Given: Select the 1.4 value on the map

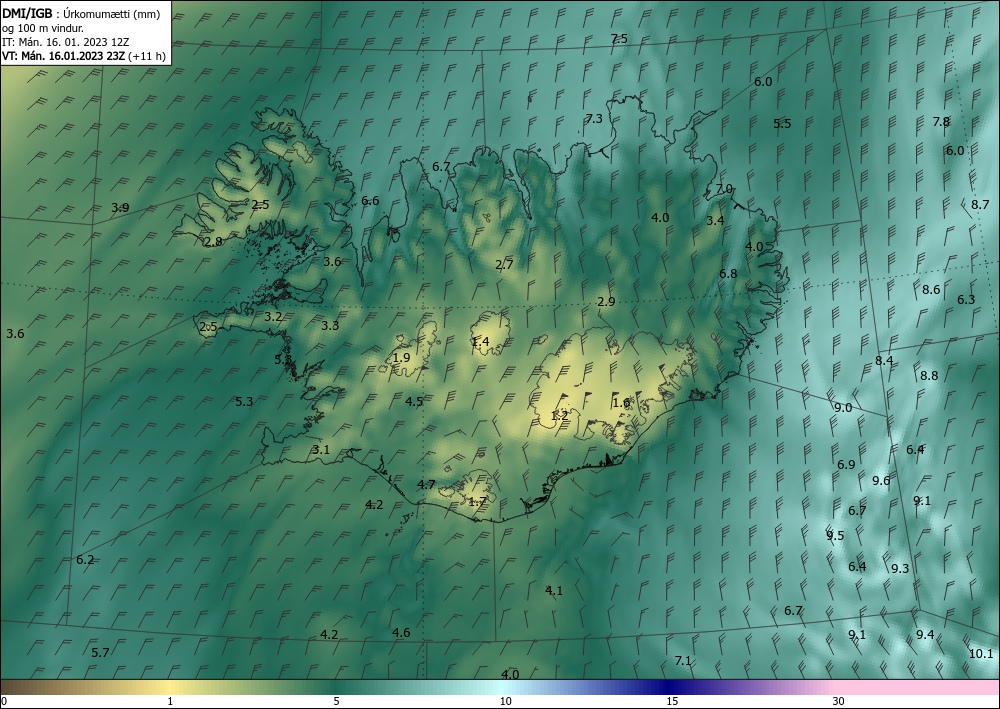Looking at the screenshot, I should click(x=480, y=342).
